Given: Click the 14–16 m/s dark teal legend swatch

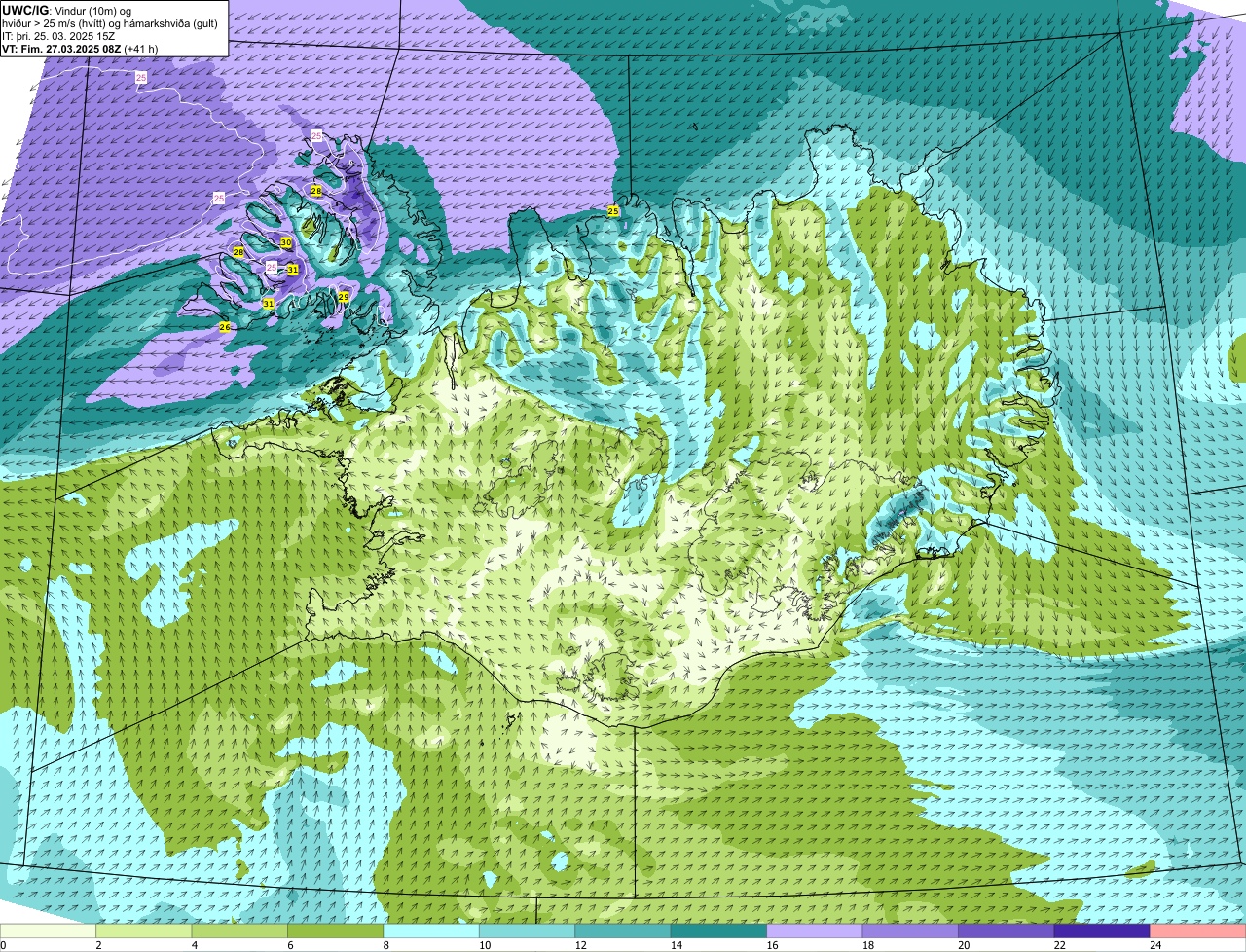Looking at the screenshot, I should point(720,931).
